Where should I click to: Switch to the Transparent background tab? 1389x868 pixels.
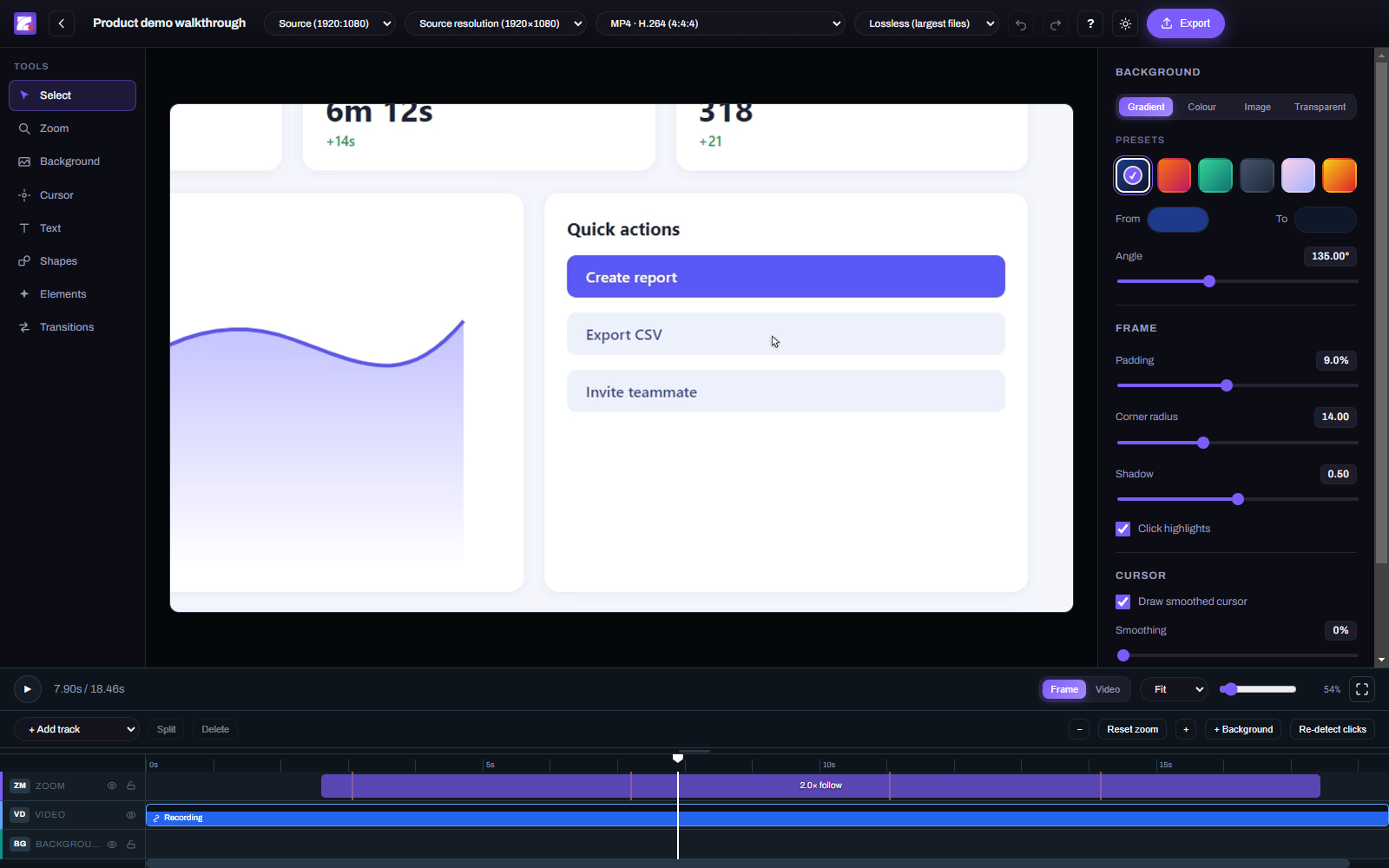pyautogui.click(x=1320, y=107)
